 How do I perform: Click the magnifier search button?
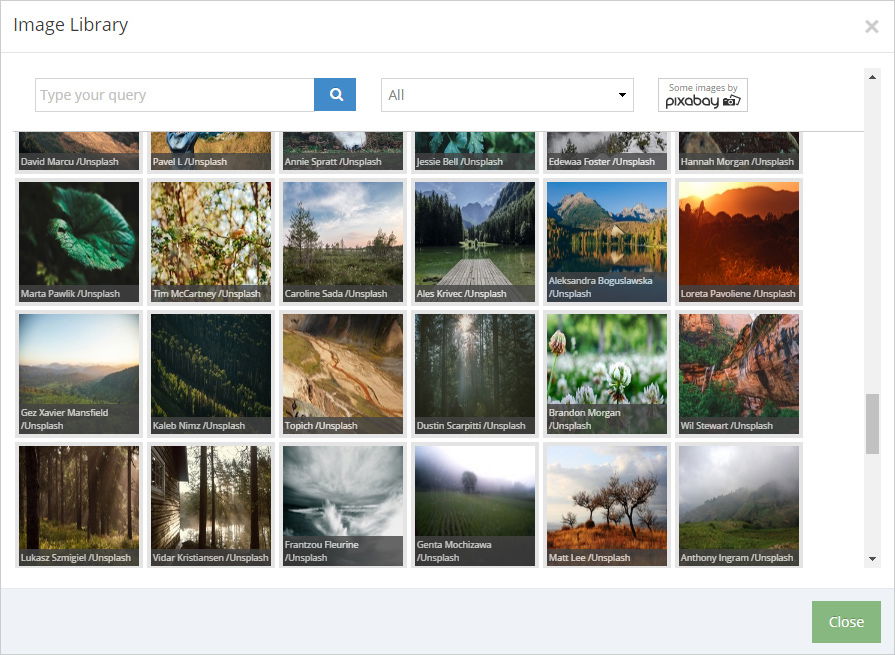(x=335, y=95)
